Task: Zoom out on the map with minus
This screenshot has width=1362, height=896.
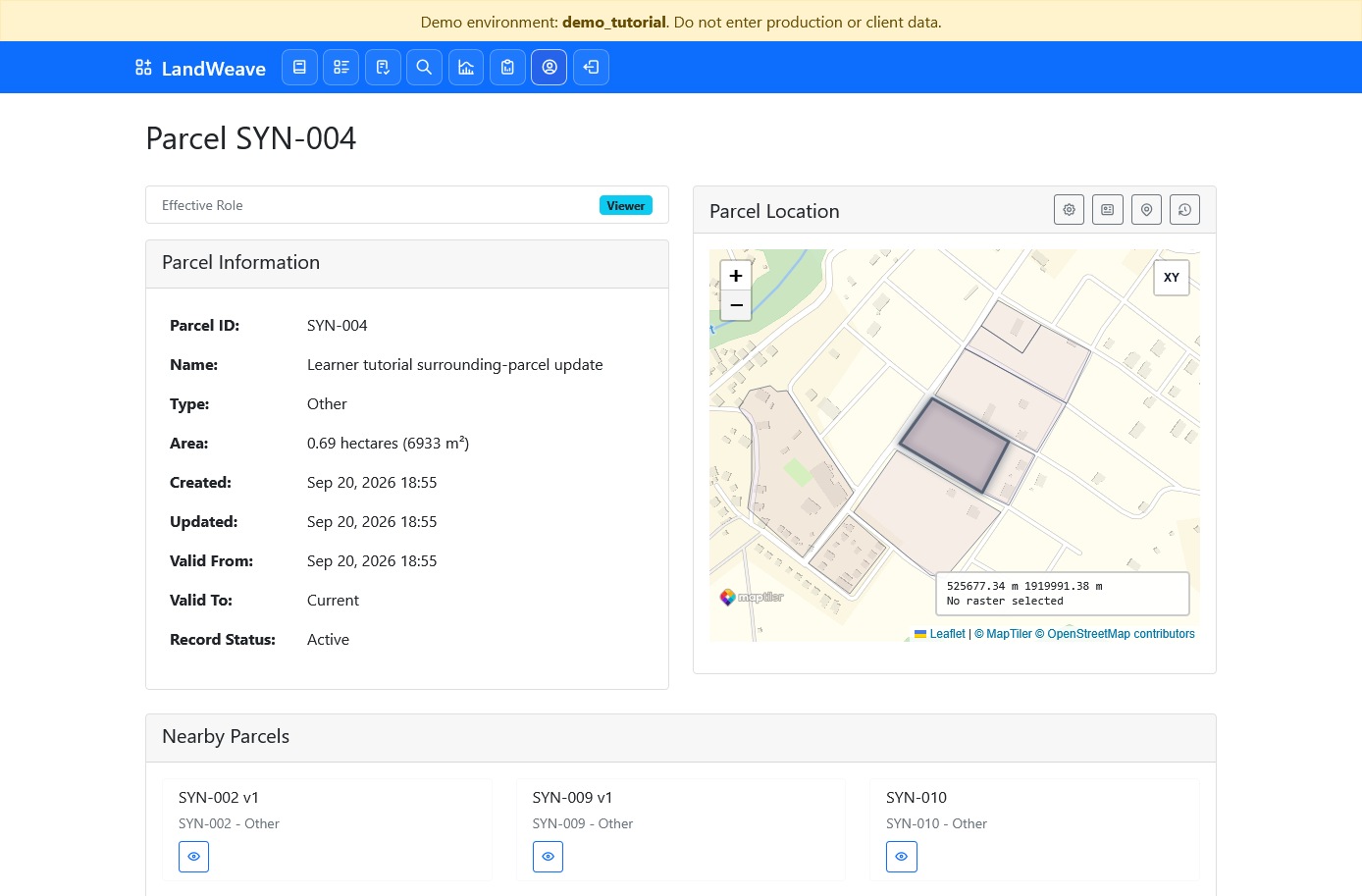Action: point(736,305)
